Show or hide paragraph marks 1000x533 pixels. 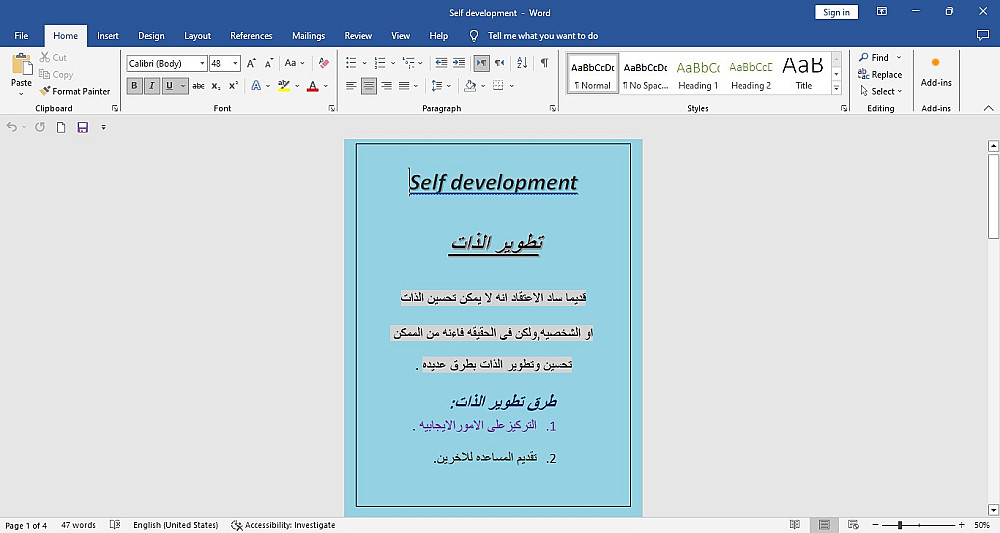point(544,63)
